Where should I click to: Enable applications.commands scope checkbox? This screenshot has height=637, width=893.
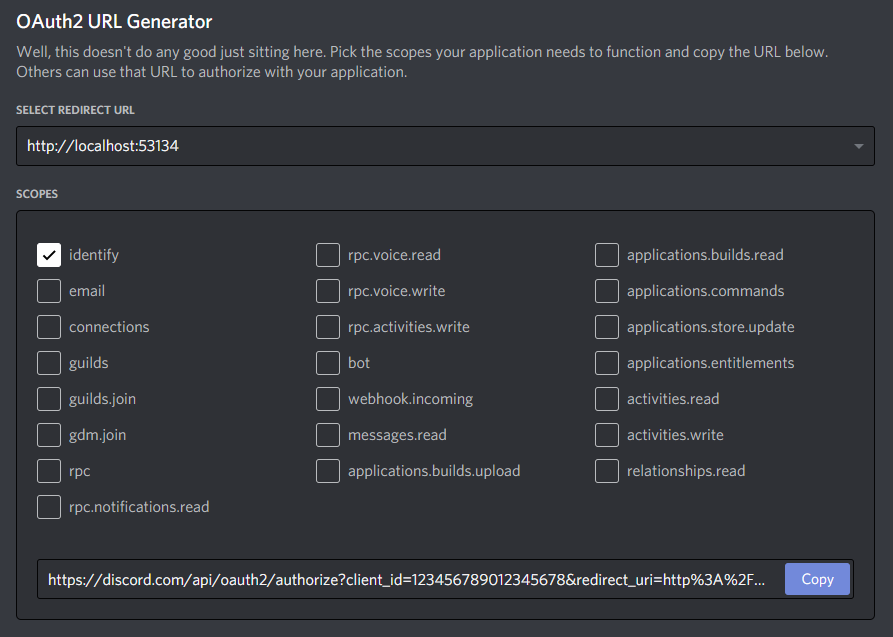(607, 291)
